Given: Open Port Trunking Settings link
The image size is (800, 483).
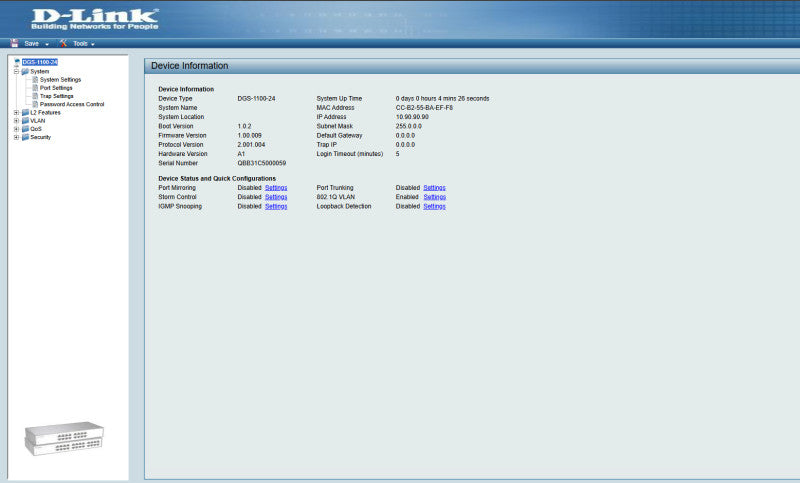Looking at the screenshot, I should coord(434,188).
